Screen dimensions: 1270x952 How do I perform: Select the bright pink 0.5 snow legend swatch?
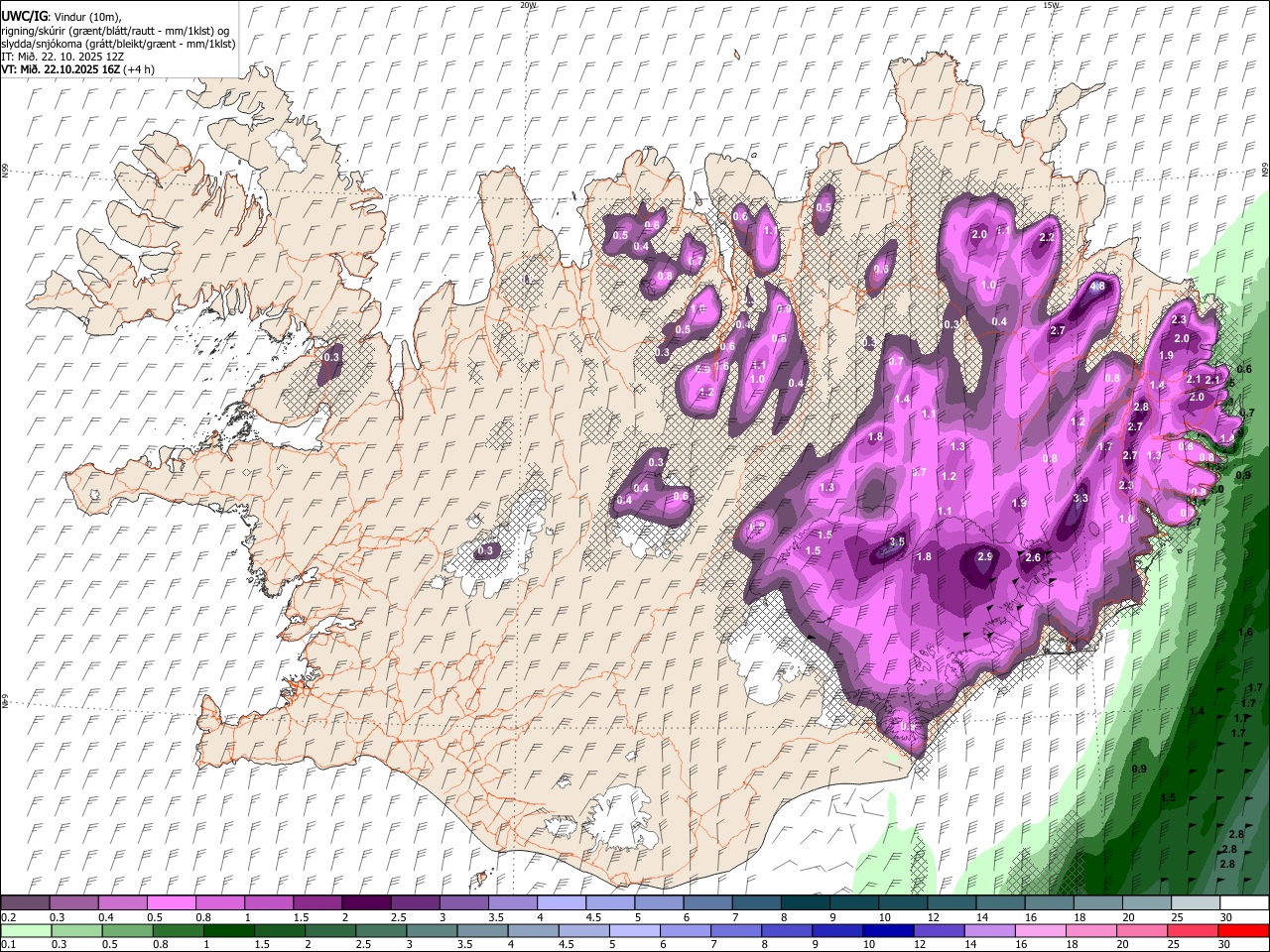(x=171, y=903)
